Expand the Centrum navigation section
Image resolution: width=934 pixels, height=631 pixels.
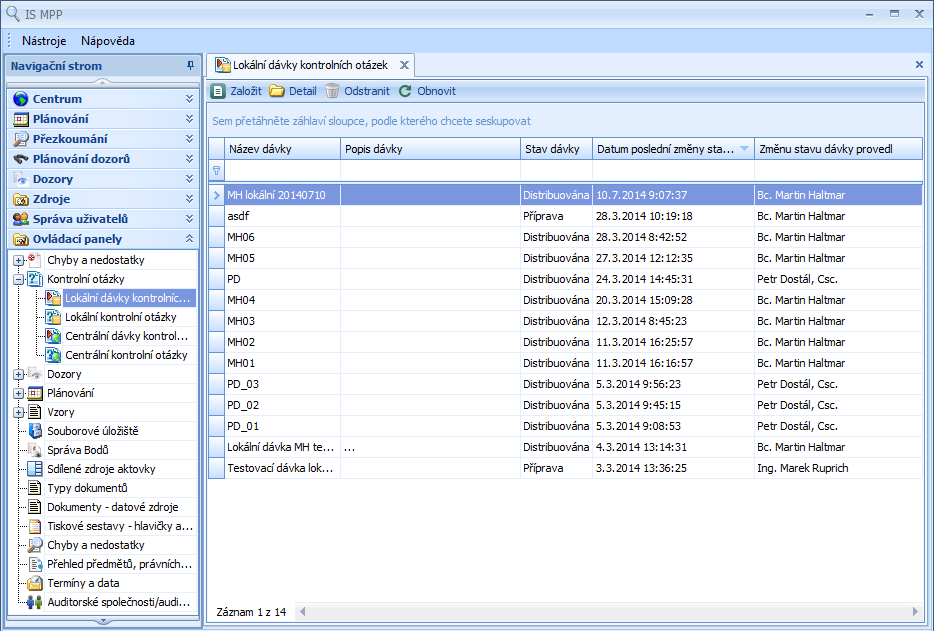click(189, 99)
